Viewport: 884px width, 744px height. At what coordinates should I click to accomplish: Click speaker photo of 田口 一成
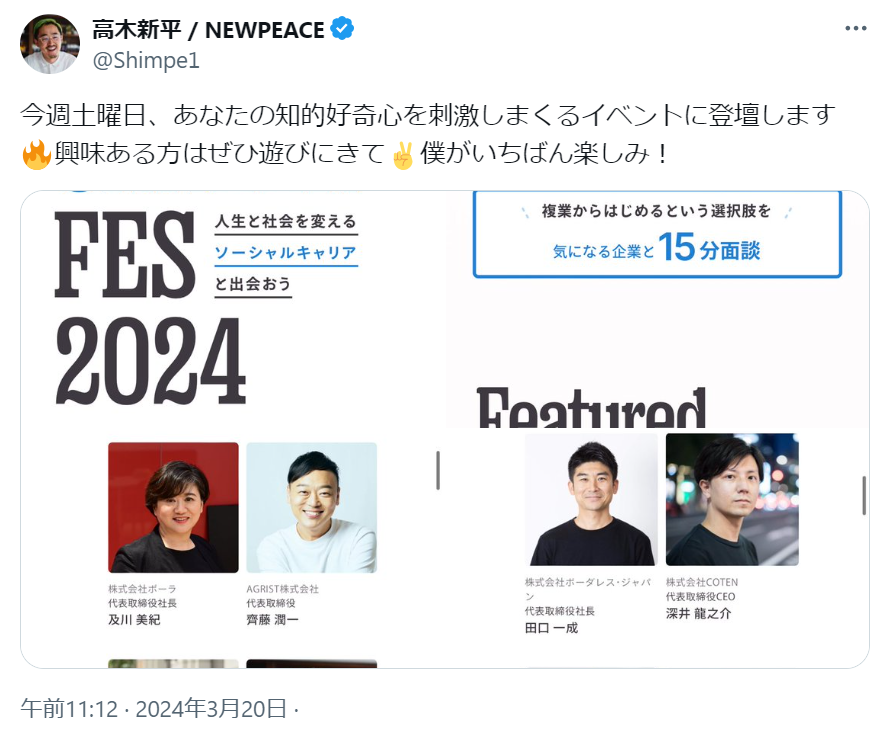point(591,499)
